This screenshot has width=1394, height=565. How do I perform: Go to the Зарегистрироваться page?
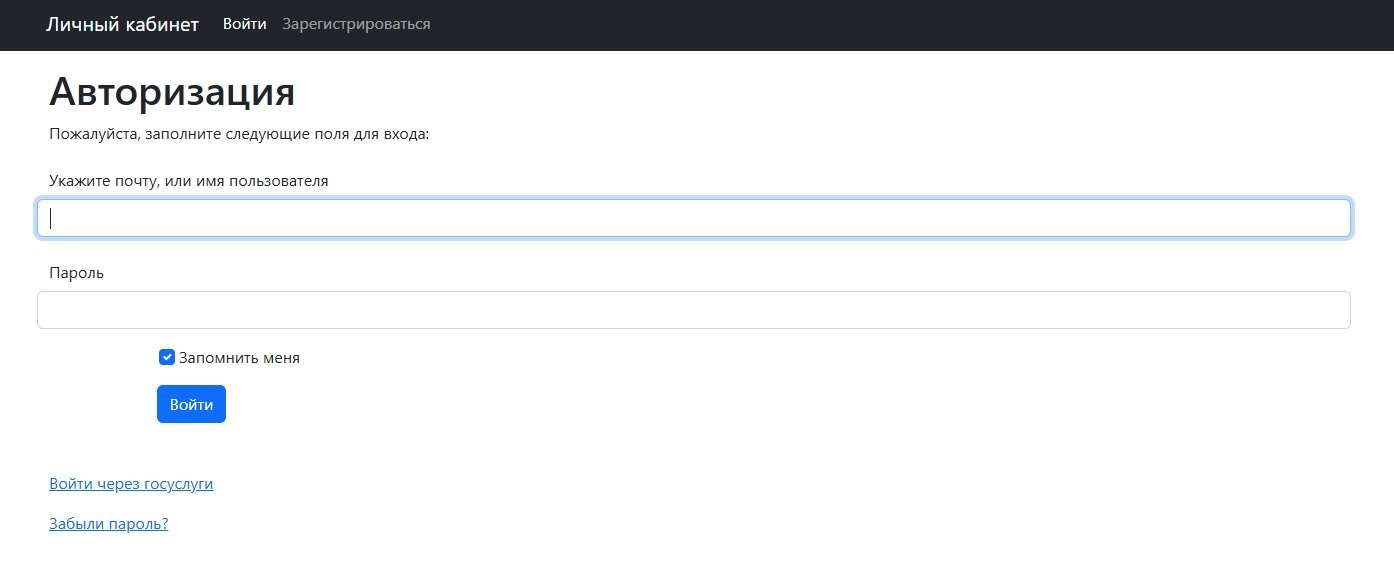point(356,24)
